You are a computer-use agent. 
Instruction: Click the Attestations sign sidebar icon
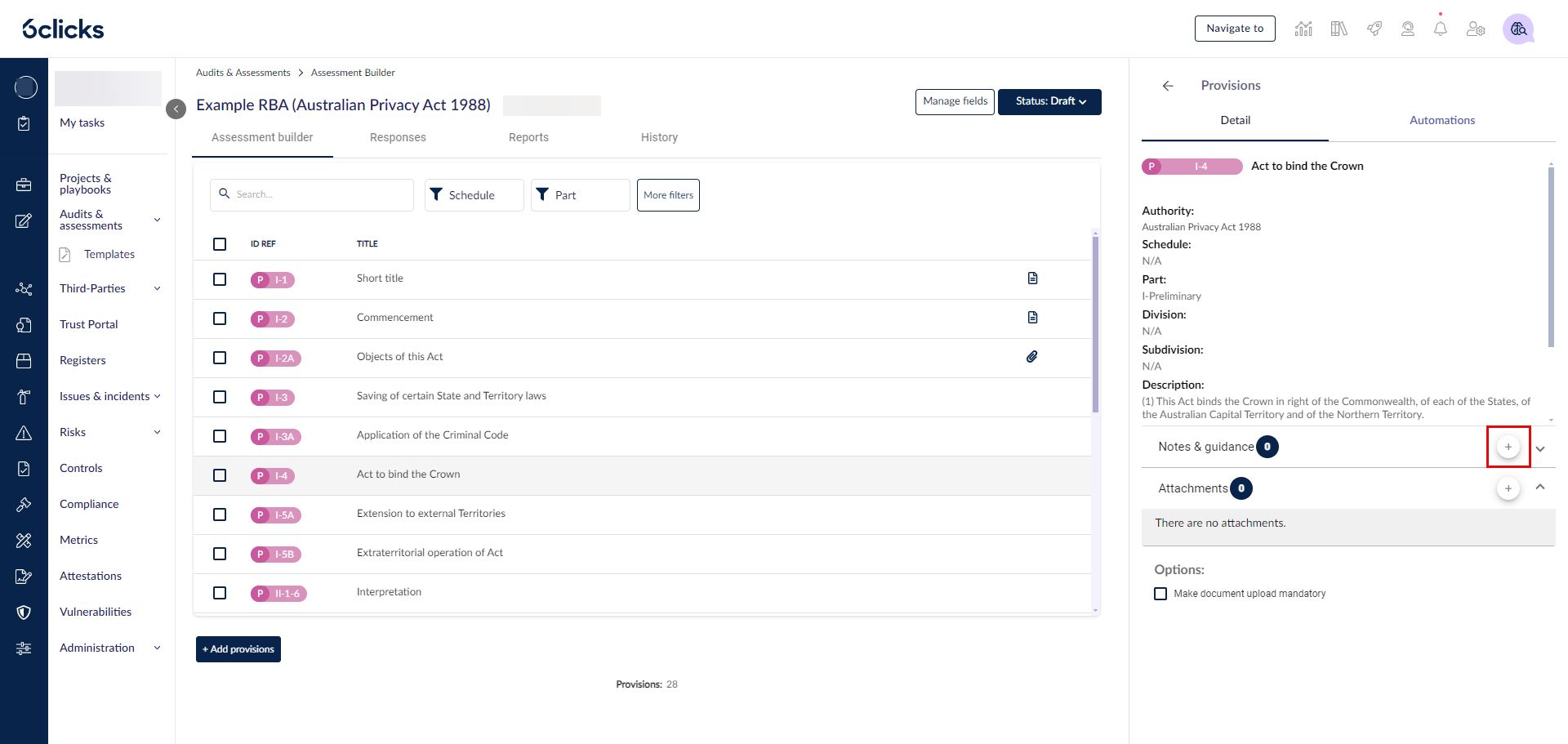pos(24,577)
